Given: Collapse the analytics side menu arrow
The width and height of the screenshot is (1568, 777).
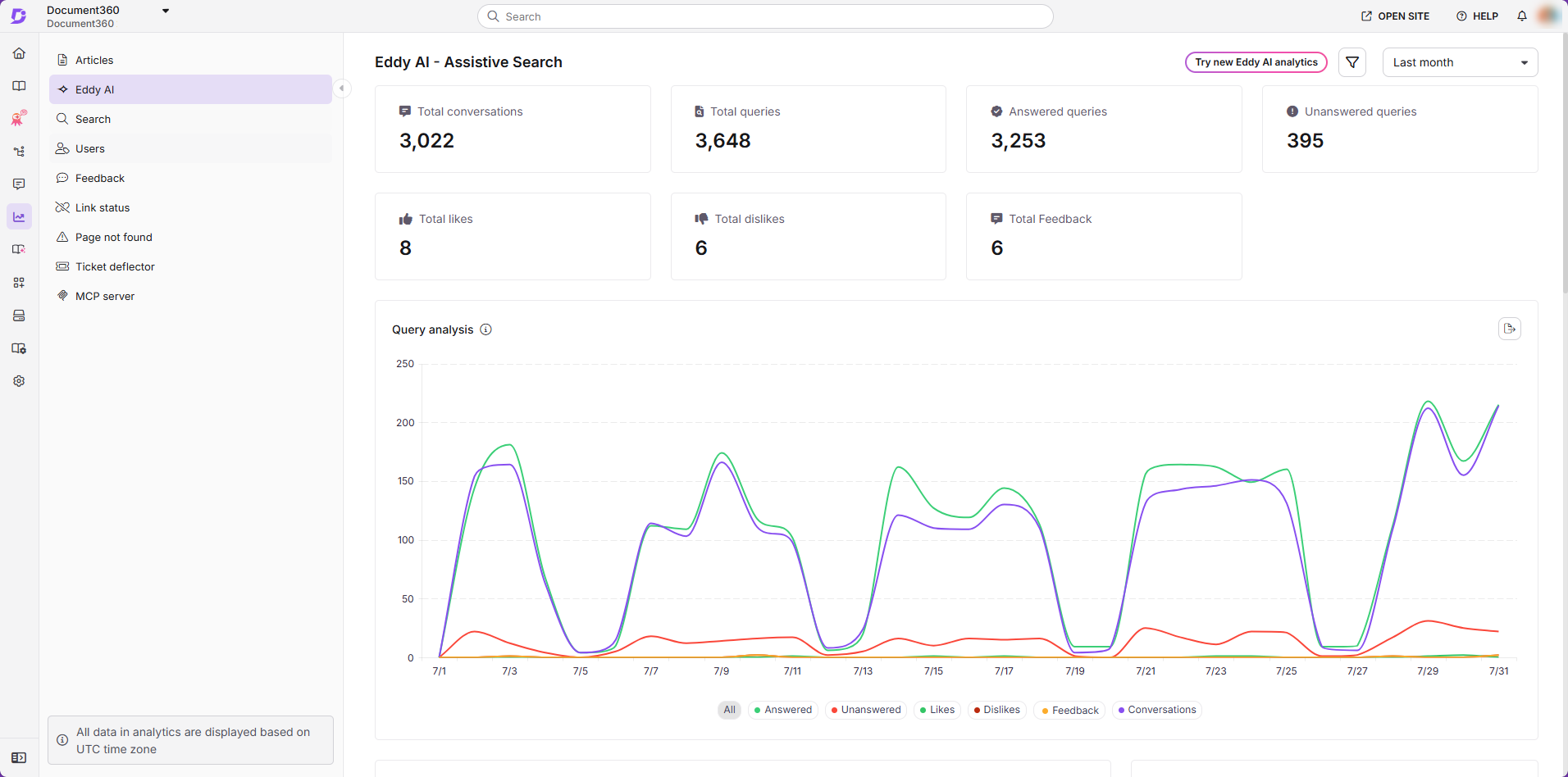Looking at the screenshot, I should pyautogui.click(x=342, y=89).
